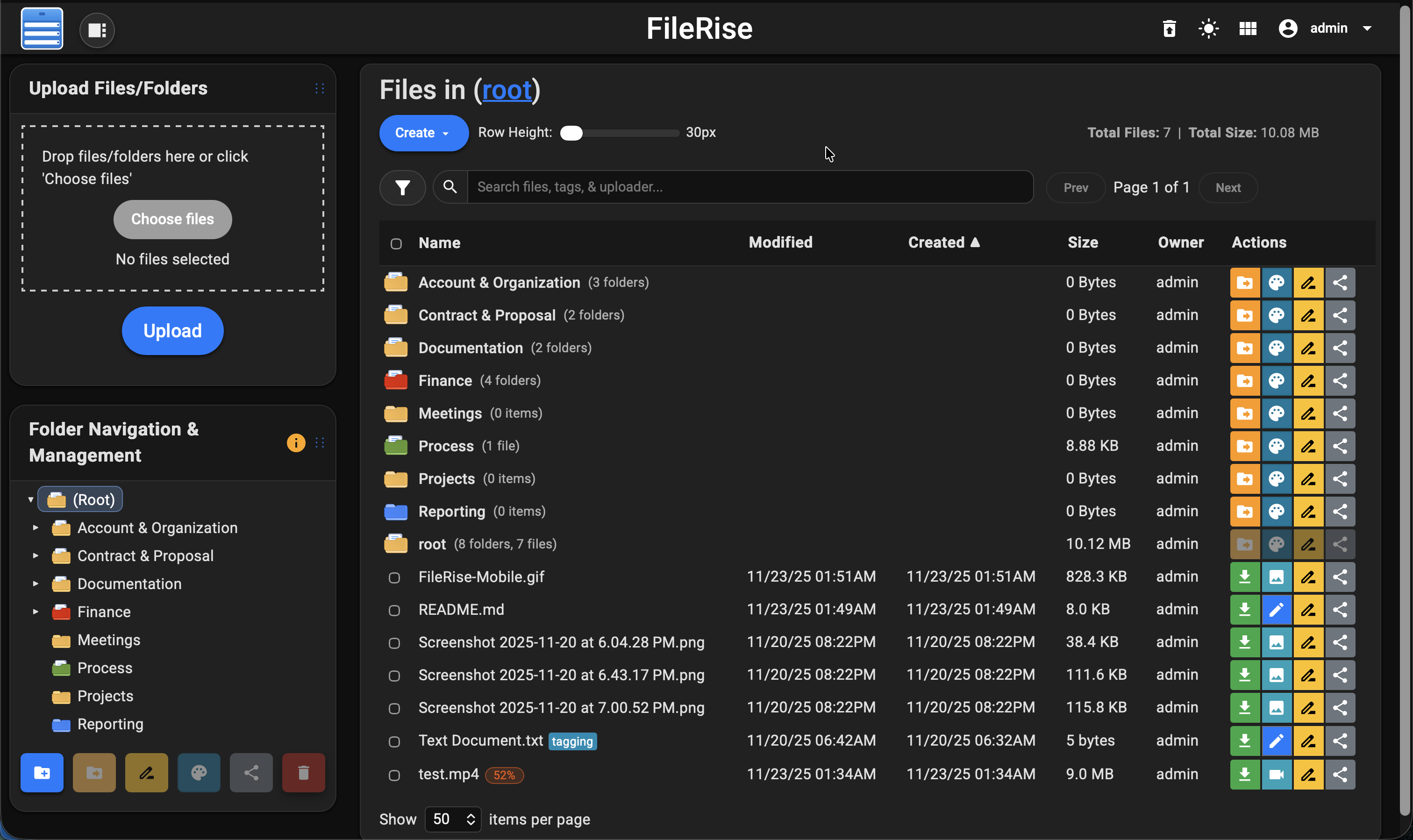The width and height of the screenshot is (1413, 840).
Task: Check the box for FileRise-Mobile.gif
Action: [394, 577]
